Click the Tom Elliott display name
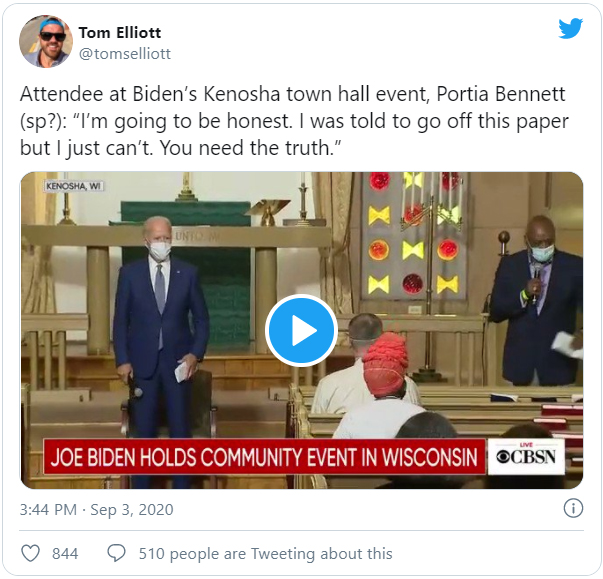The height and width of the screenshot is (579, 603). 120,33
